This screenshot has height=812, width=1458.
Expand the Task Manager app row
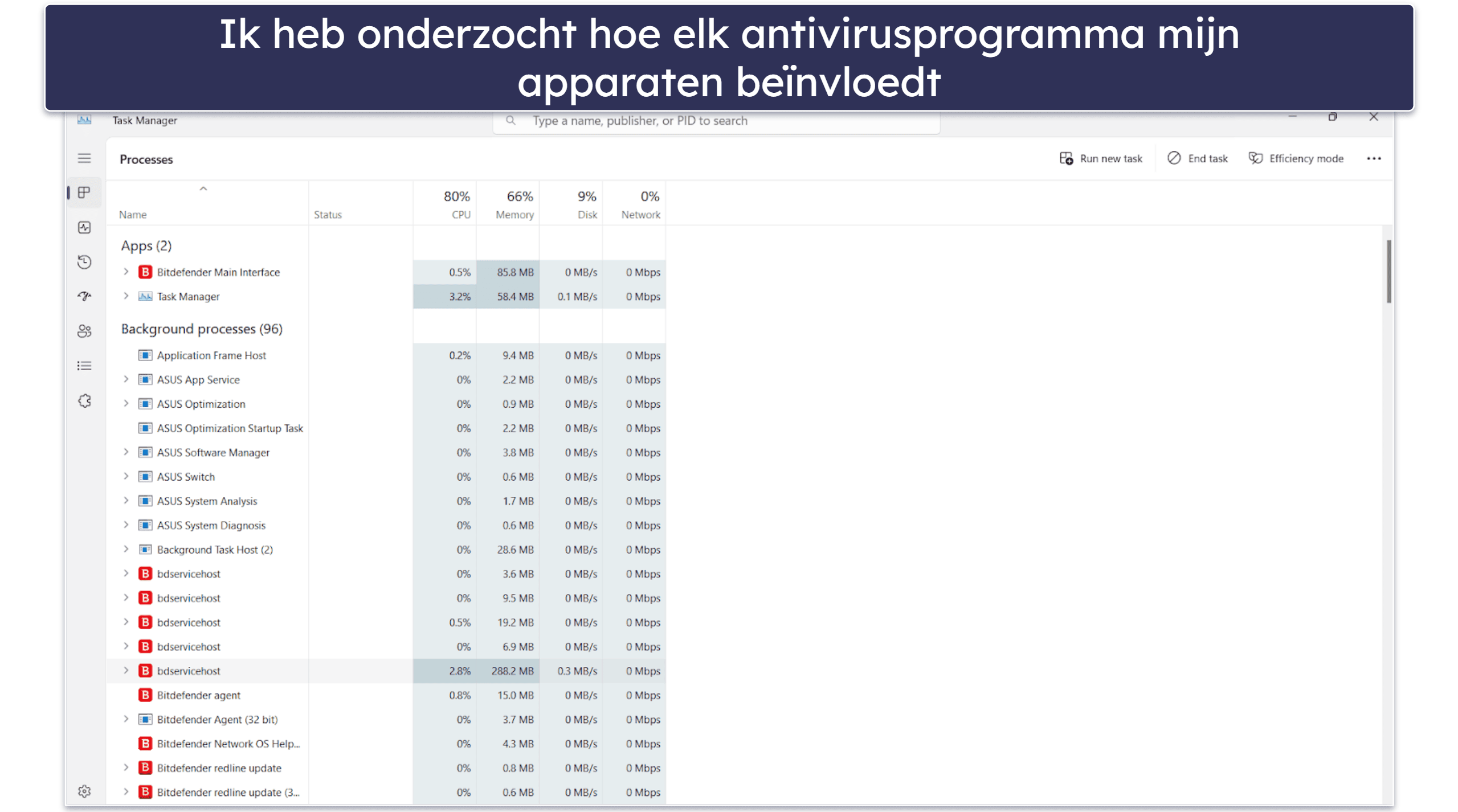pyautogui.click(x=126, y=297)
